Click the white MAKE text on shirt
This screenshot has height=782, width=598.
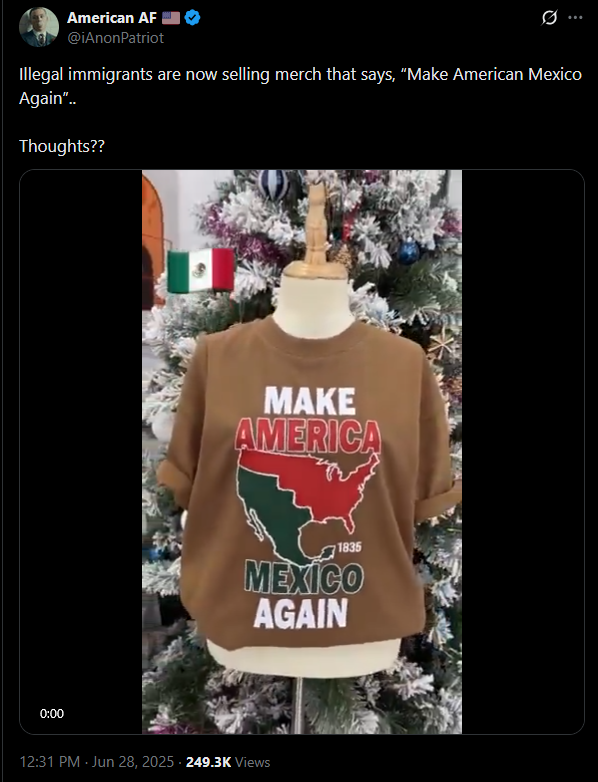[x=310, y=401]
